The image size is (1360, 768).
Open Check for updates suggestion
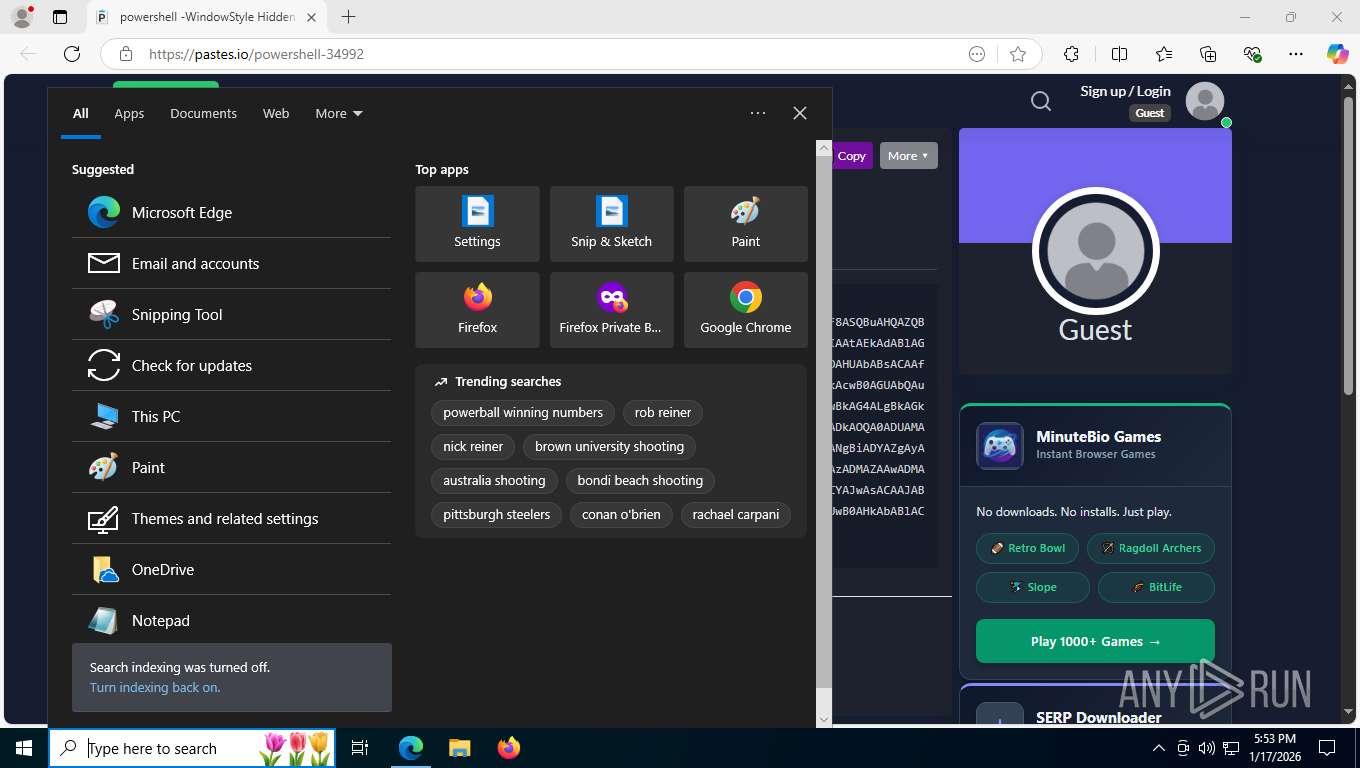point(231,365)
